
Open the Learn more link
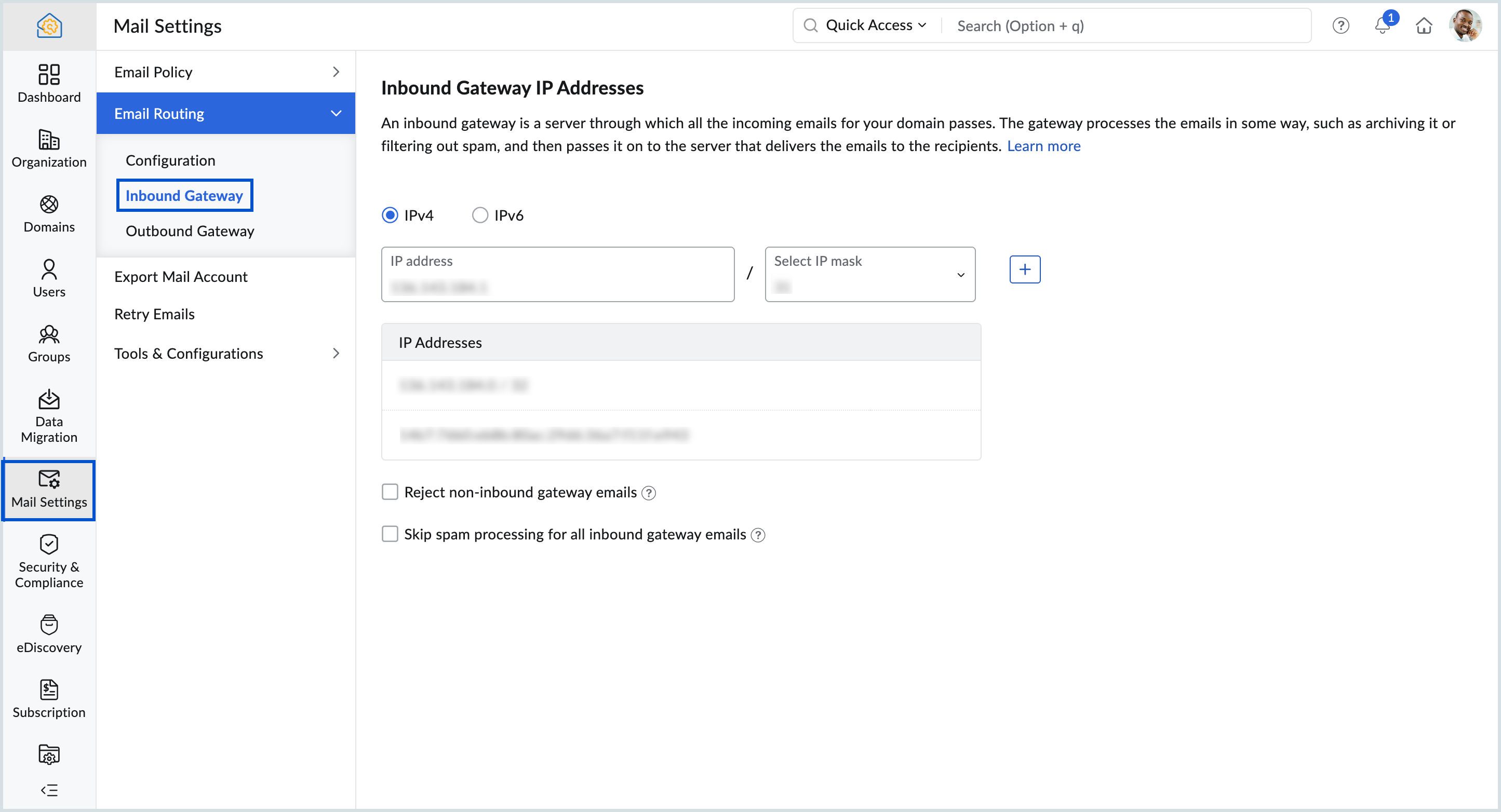(x=1043, y=146)
